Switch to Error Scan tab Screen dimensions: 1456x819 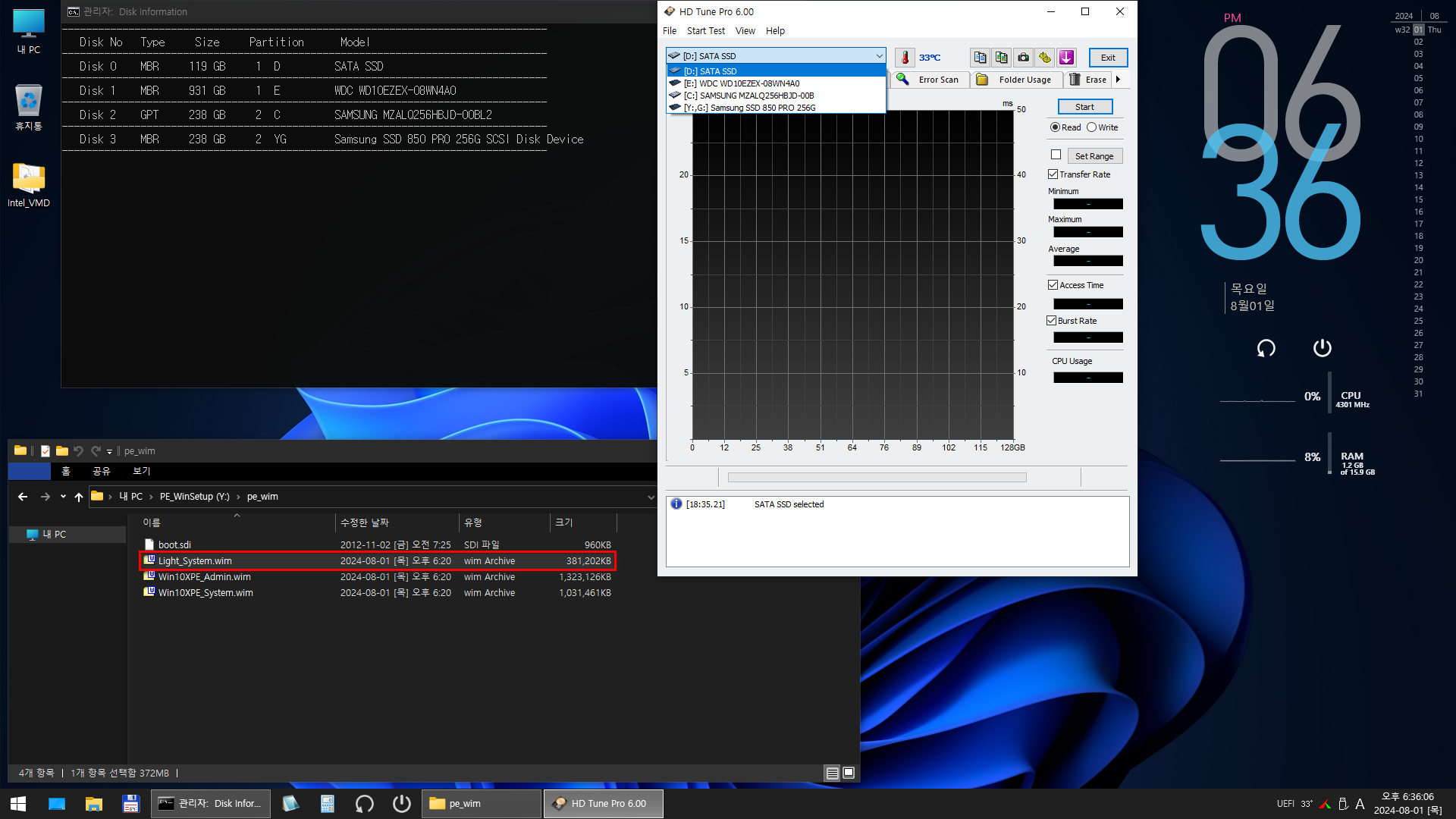coord(929,80)
